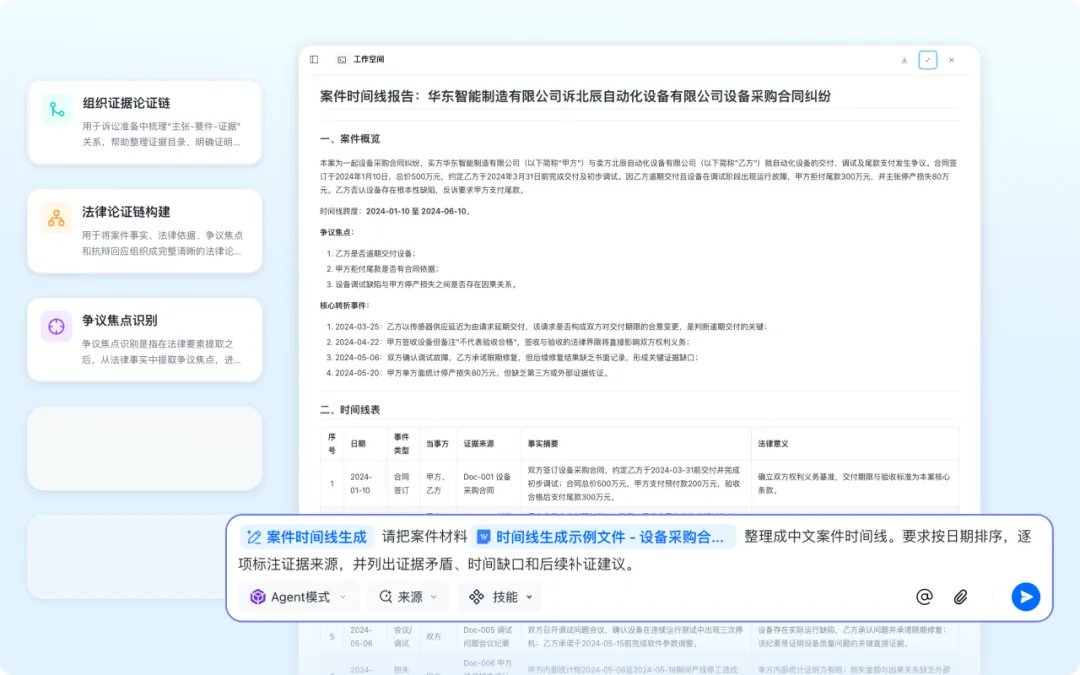Click the 2024-05-06 turning point list item
1080x675 pixels.
(512, 357)
